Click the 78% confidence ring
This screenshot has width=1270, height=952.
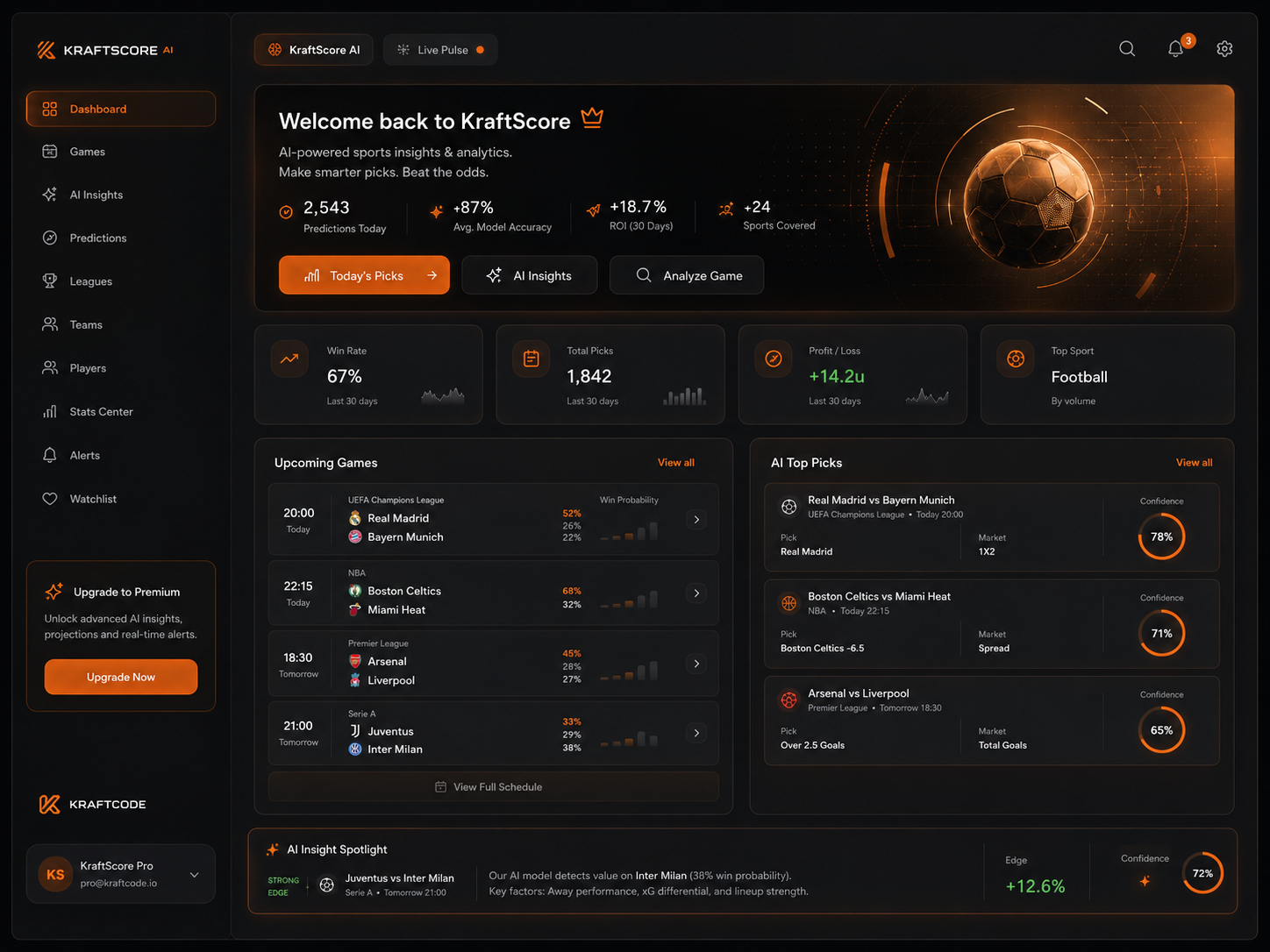click(x=1161, y=536)
